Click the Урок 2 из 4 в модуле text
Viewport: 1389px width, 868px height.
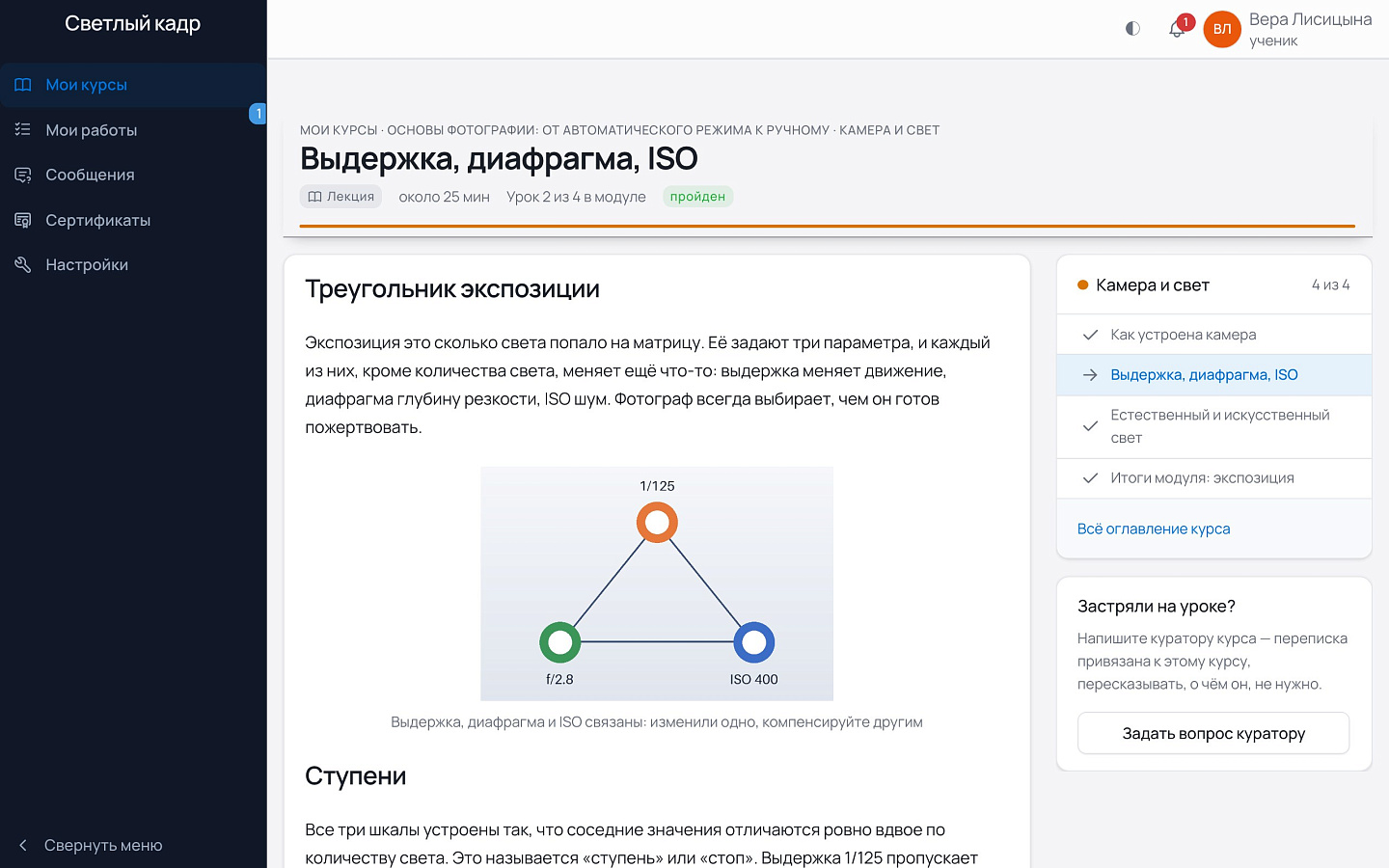[x=576, y=197]
